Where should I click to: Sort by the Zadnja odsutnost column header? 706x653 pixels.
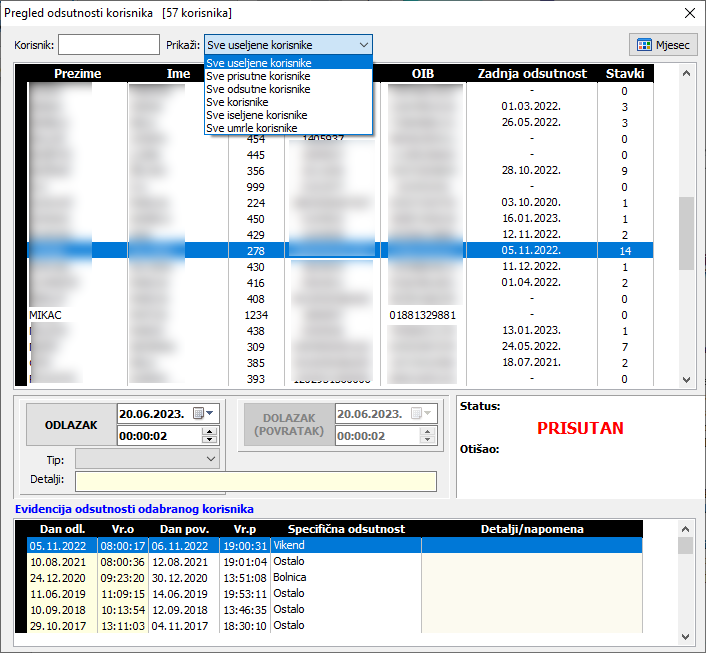click(531, 74)
